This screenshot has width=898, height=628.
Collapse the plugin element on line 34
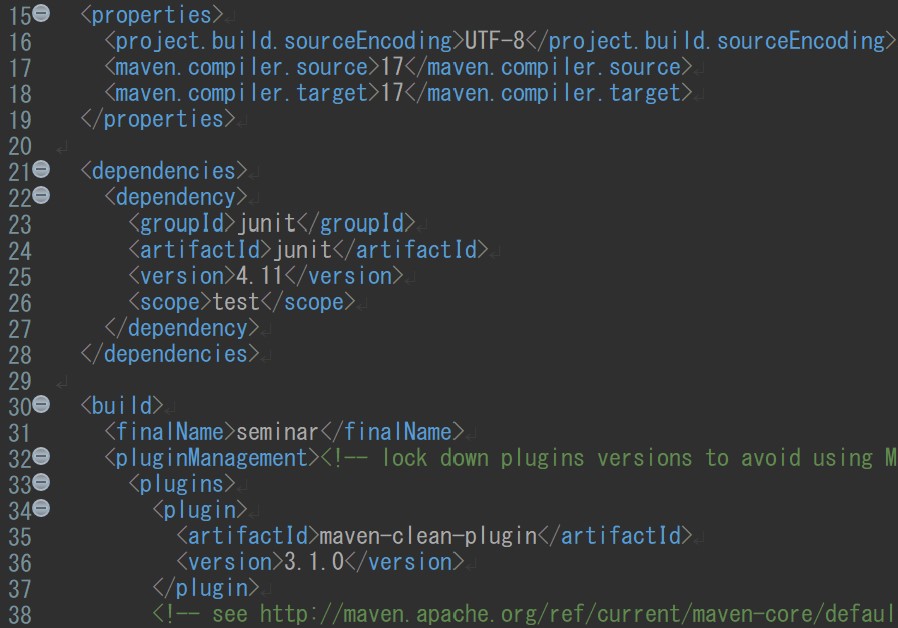tap(41, 508)
